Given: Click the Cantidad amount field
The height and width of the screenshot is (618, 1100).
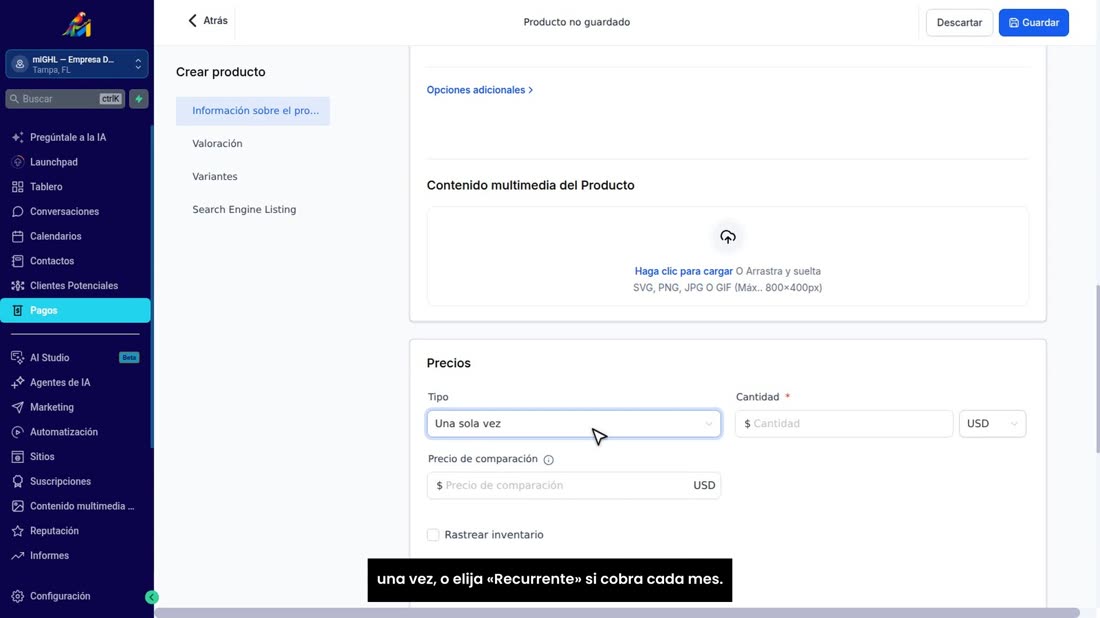Looking at the screenshot, I should (844, 424).
